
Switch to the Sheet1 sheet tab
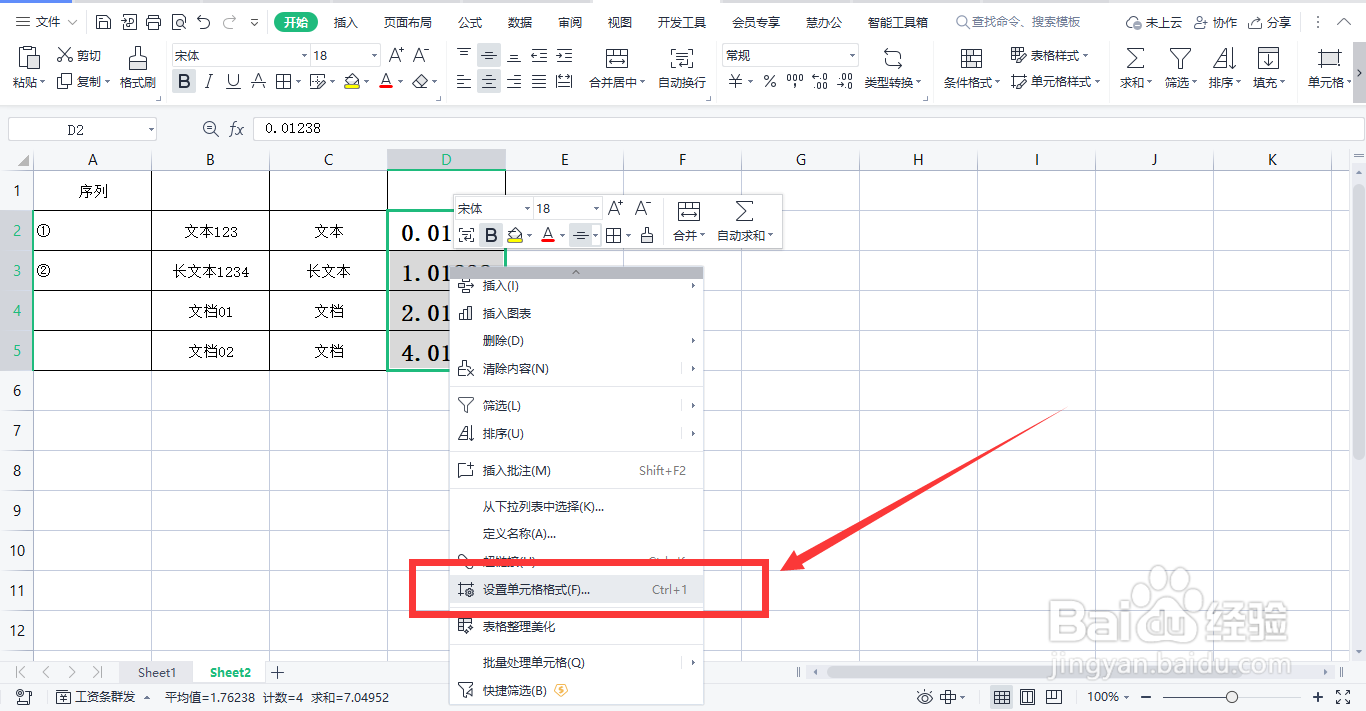point(157,673)
